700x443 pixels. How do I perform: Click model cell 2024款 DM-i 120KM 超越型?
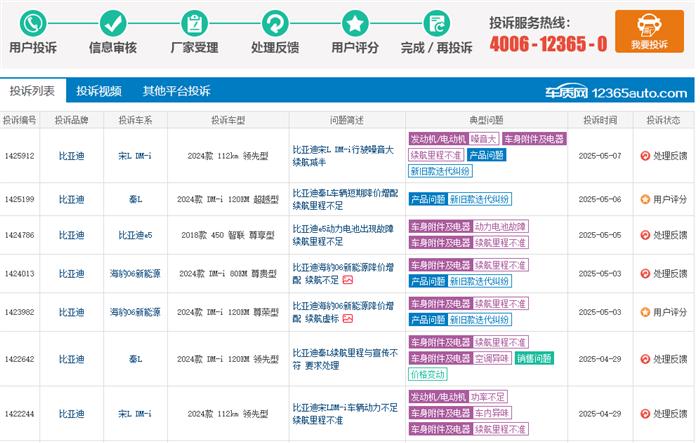click(x=228, y=199)
